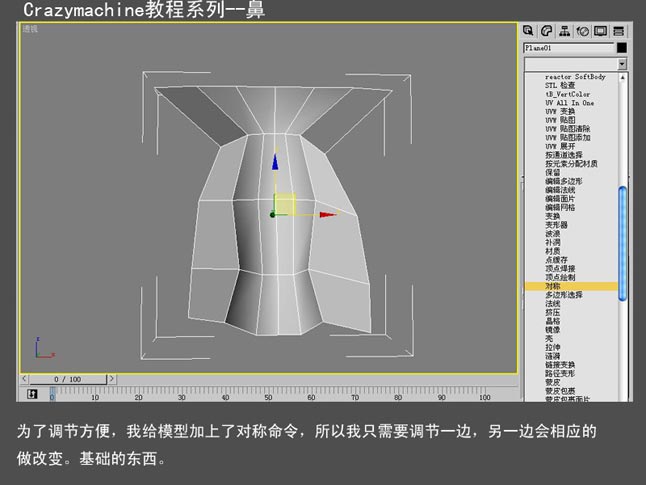
Task: Open the Hierarchy command panel tab
Action: (x=565, y=31)
